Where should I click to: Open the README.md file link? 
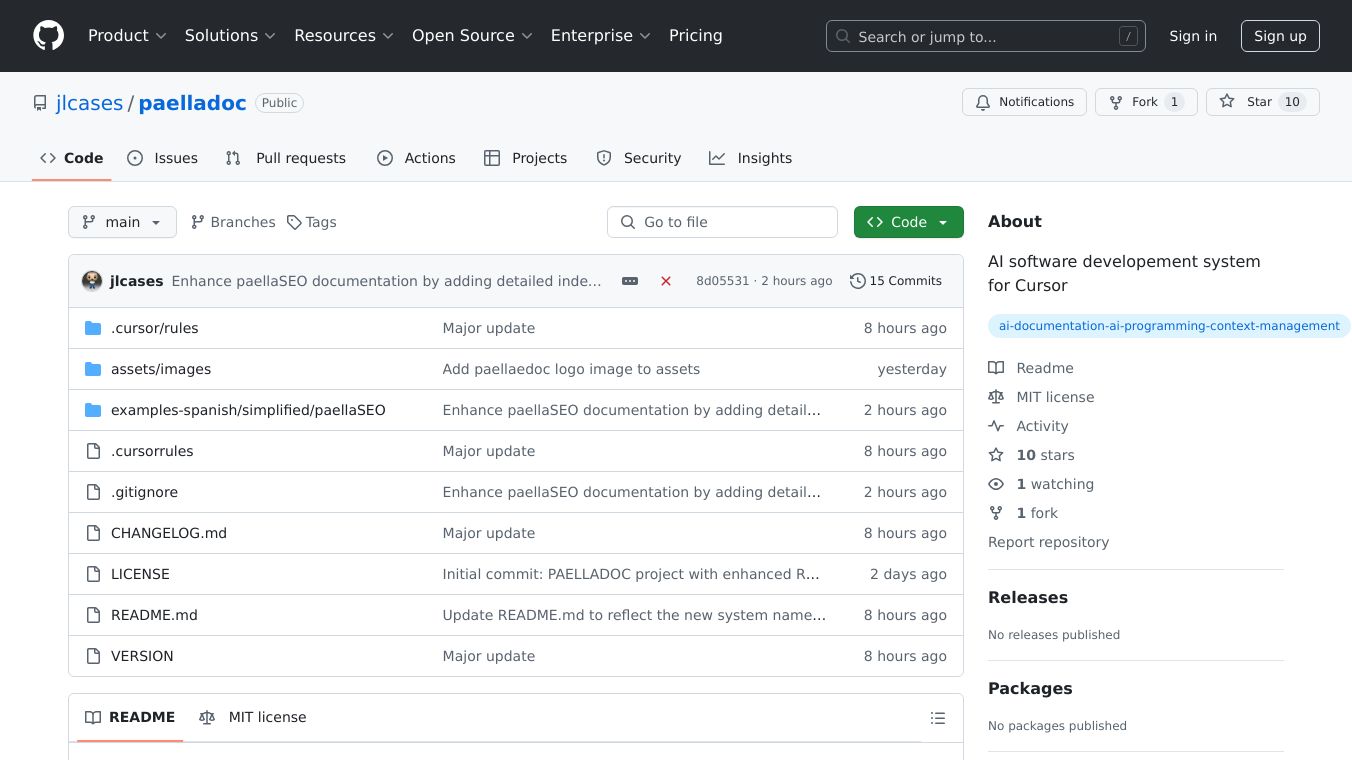click(154, 615)
